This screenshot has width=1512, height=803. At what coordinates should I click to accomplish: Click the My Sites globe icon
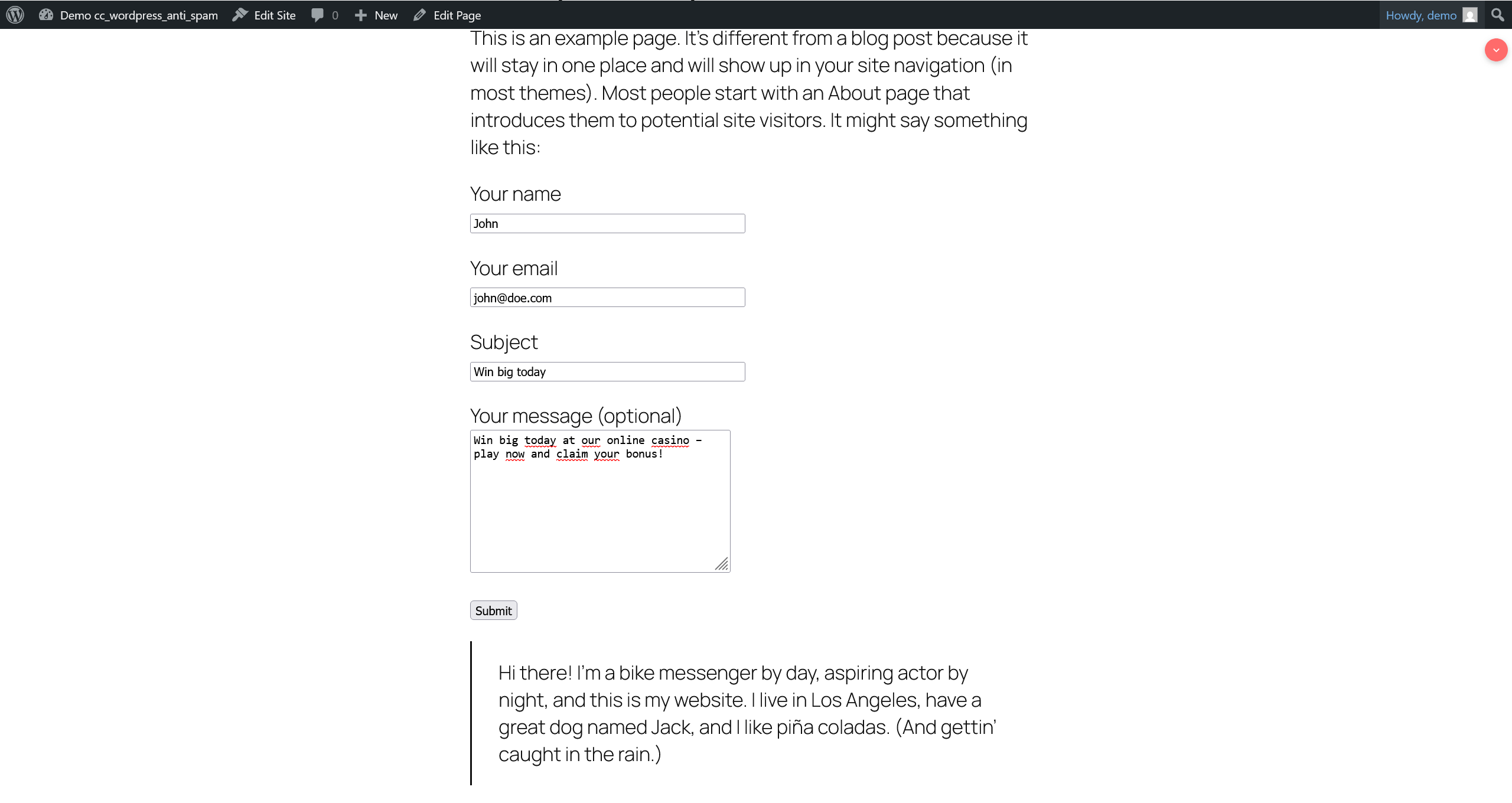pos(46,15)
